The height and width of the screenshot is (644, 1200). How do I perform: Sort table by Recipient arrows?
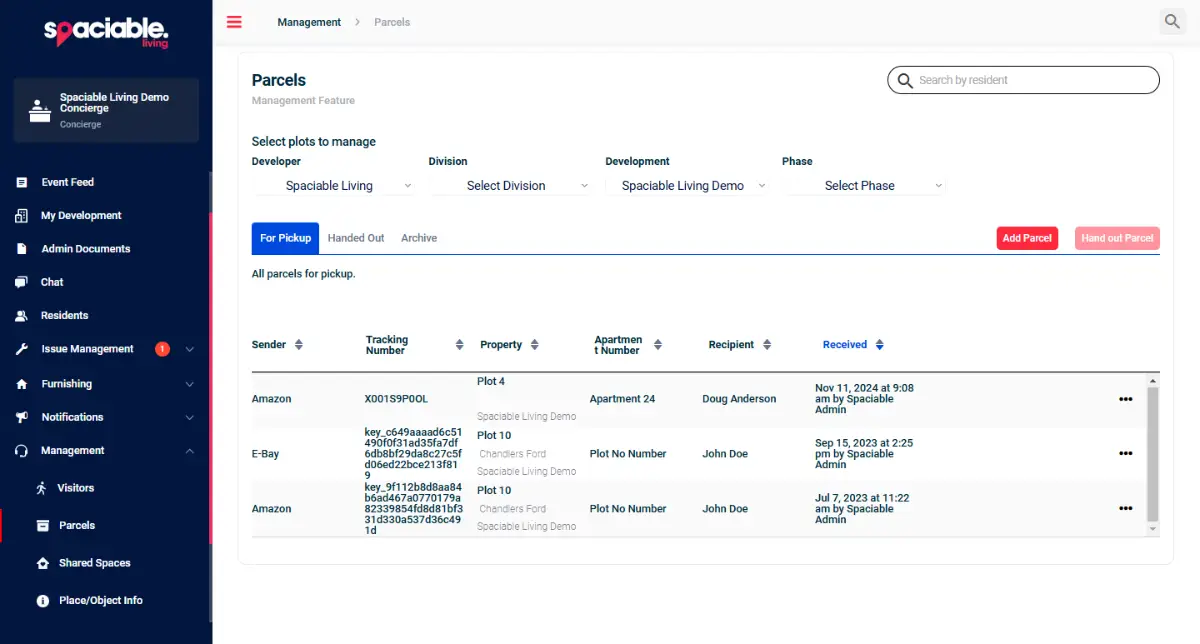(x=766, y=345)
